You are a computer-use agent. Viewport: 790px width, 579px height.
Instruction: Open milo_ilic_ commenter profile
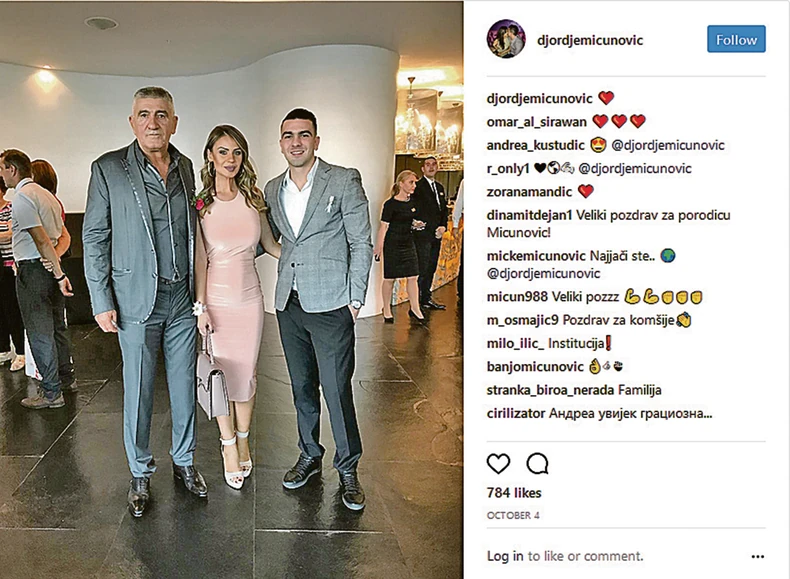515,344
